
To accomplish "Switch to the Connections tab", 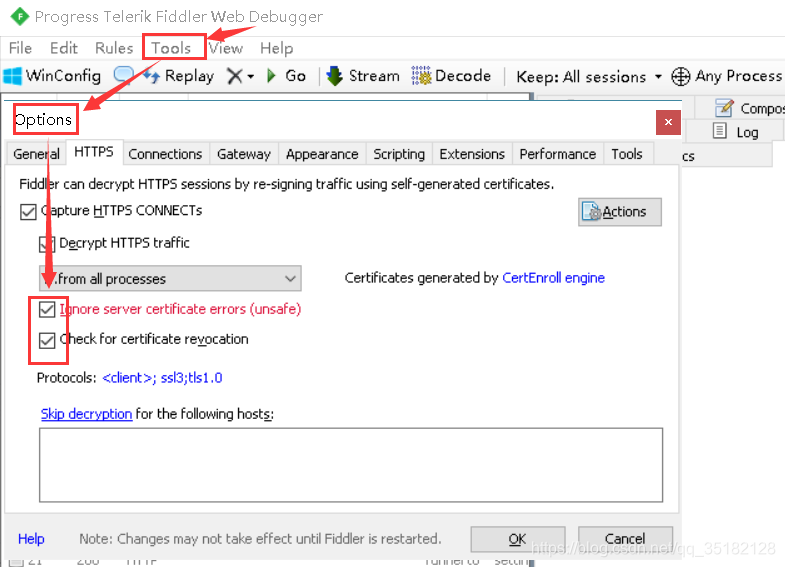I will [165, 154].
